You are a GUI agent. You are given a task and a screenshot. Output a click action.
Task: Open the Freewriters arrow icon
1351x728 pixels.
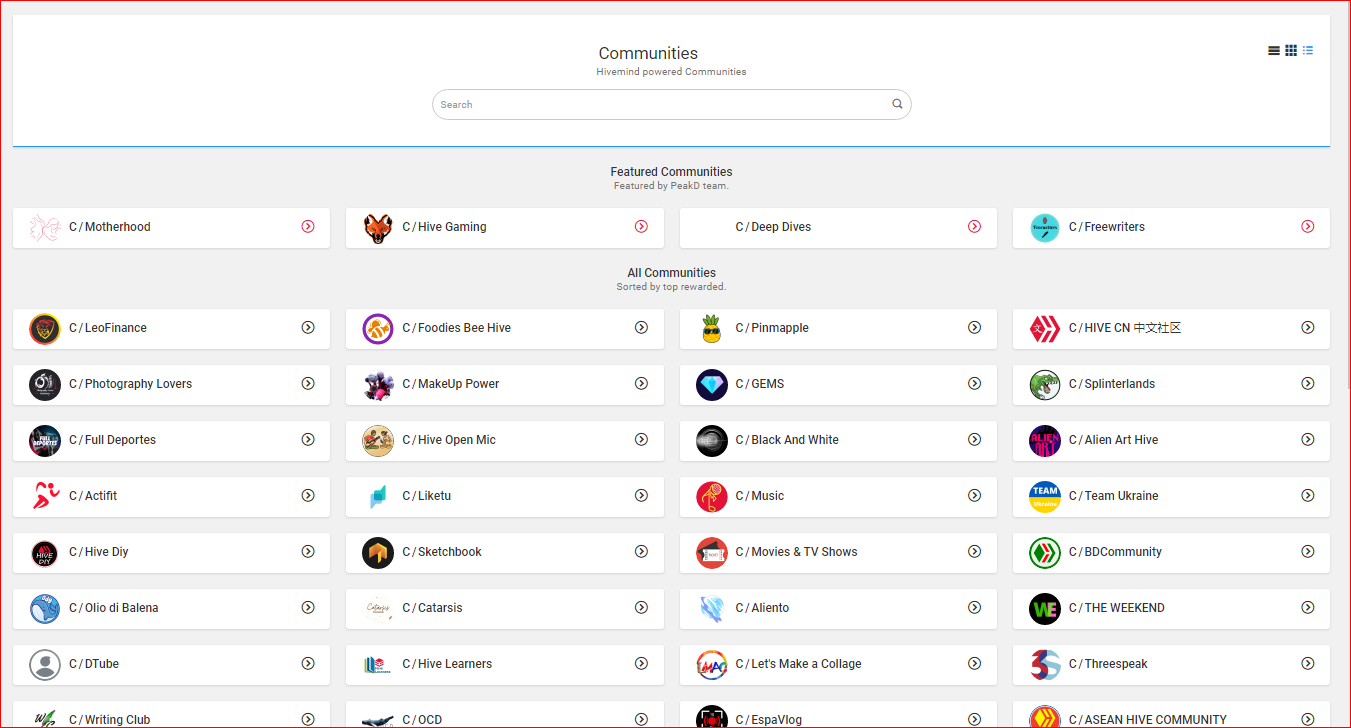pyautogui.click(x=1307, y=227)
